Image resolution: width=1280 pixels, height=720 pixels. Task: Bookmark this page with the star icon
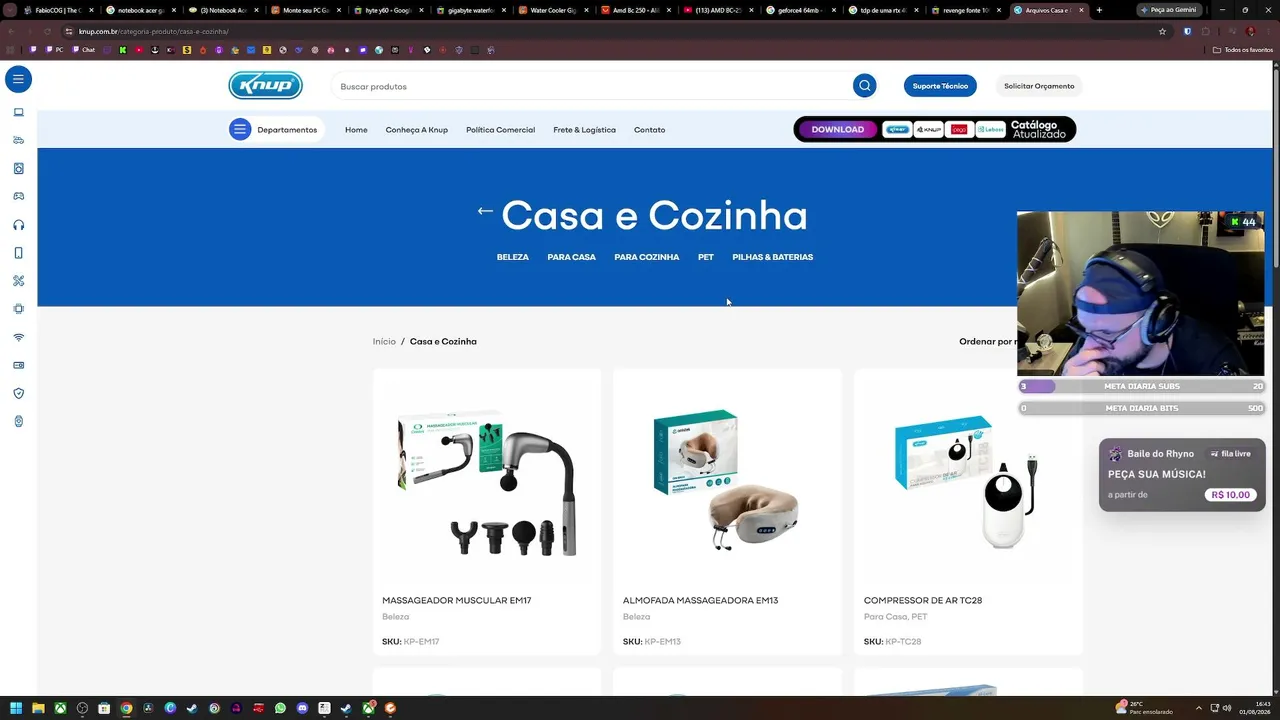pyautogui.click(x=1162, y=31)
